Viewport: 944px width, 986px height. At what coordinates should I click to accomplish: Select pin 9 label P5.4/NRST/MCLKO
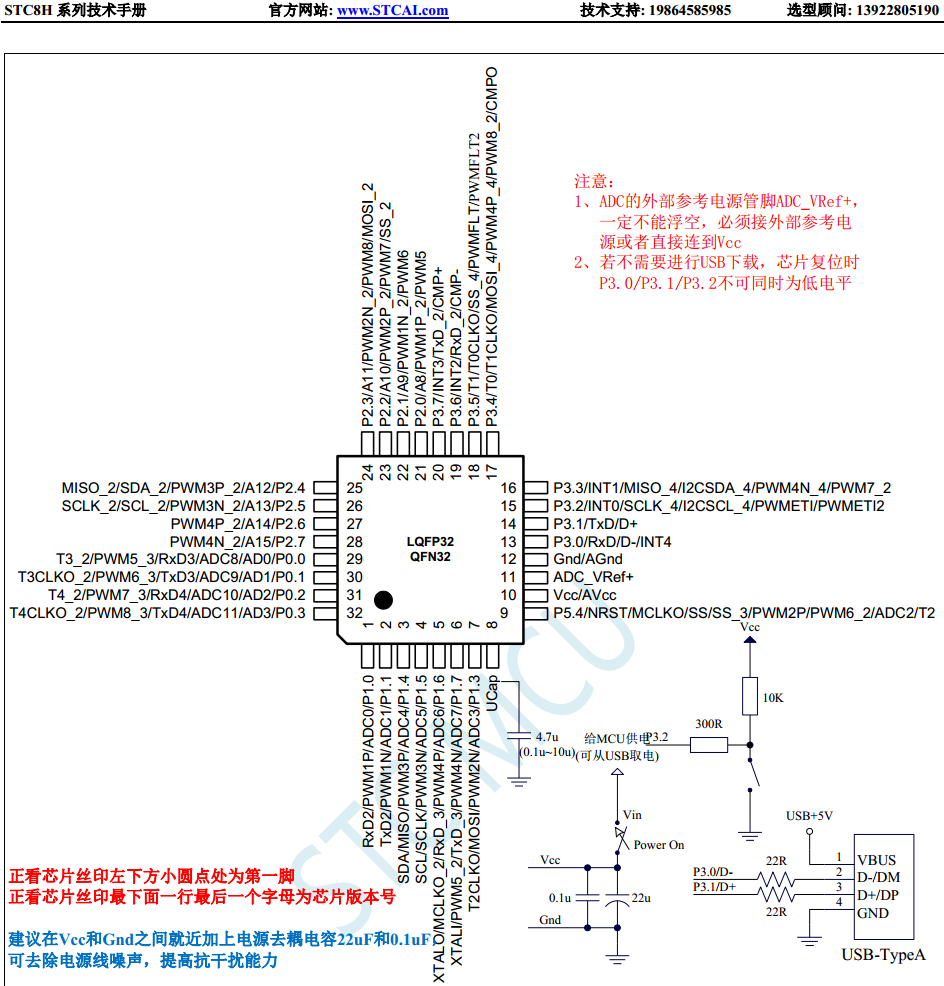(x=744, y=612)
